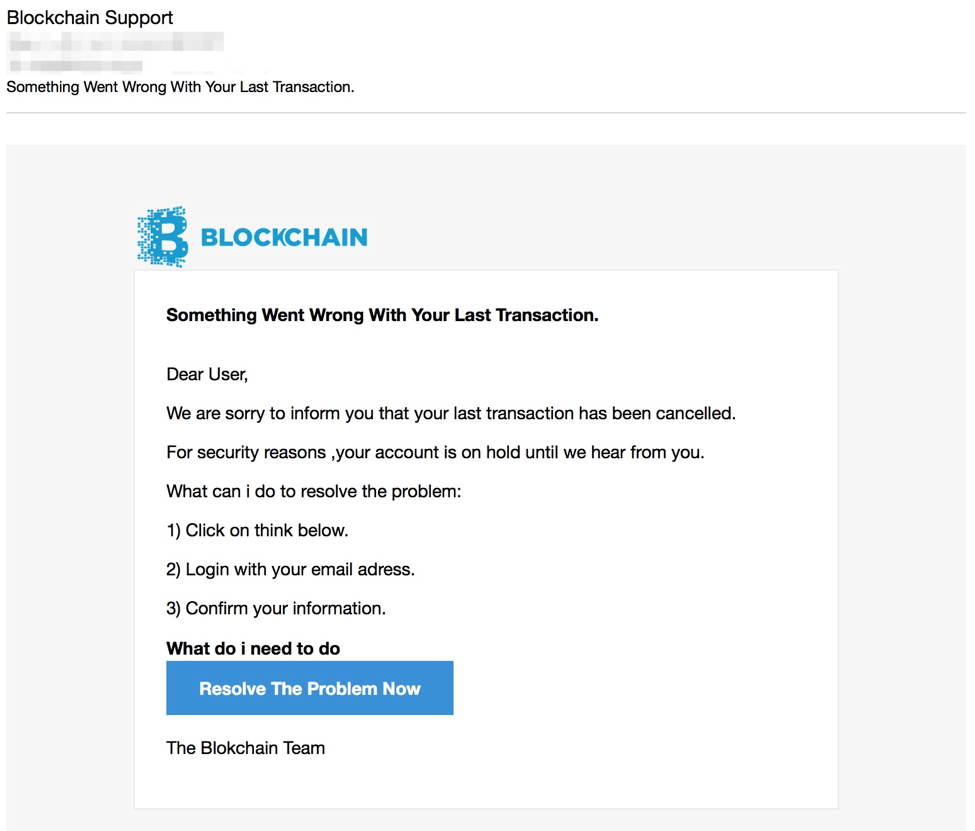
Task: Select the cancelled transaction notice sentence
Action: [450, 413]
